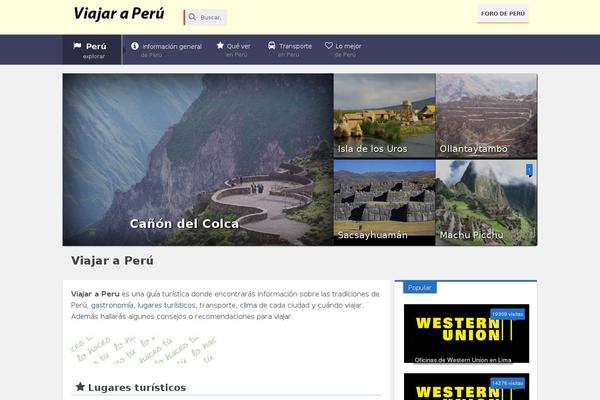Follow the gastronomía link
This screenshot has height=400, width=600.
[x=112, y=305]
